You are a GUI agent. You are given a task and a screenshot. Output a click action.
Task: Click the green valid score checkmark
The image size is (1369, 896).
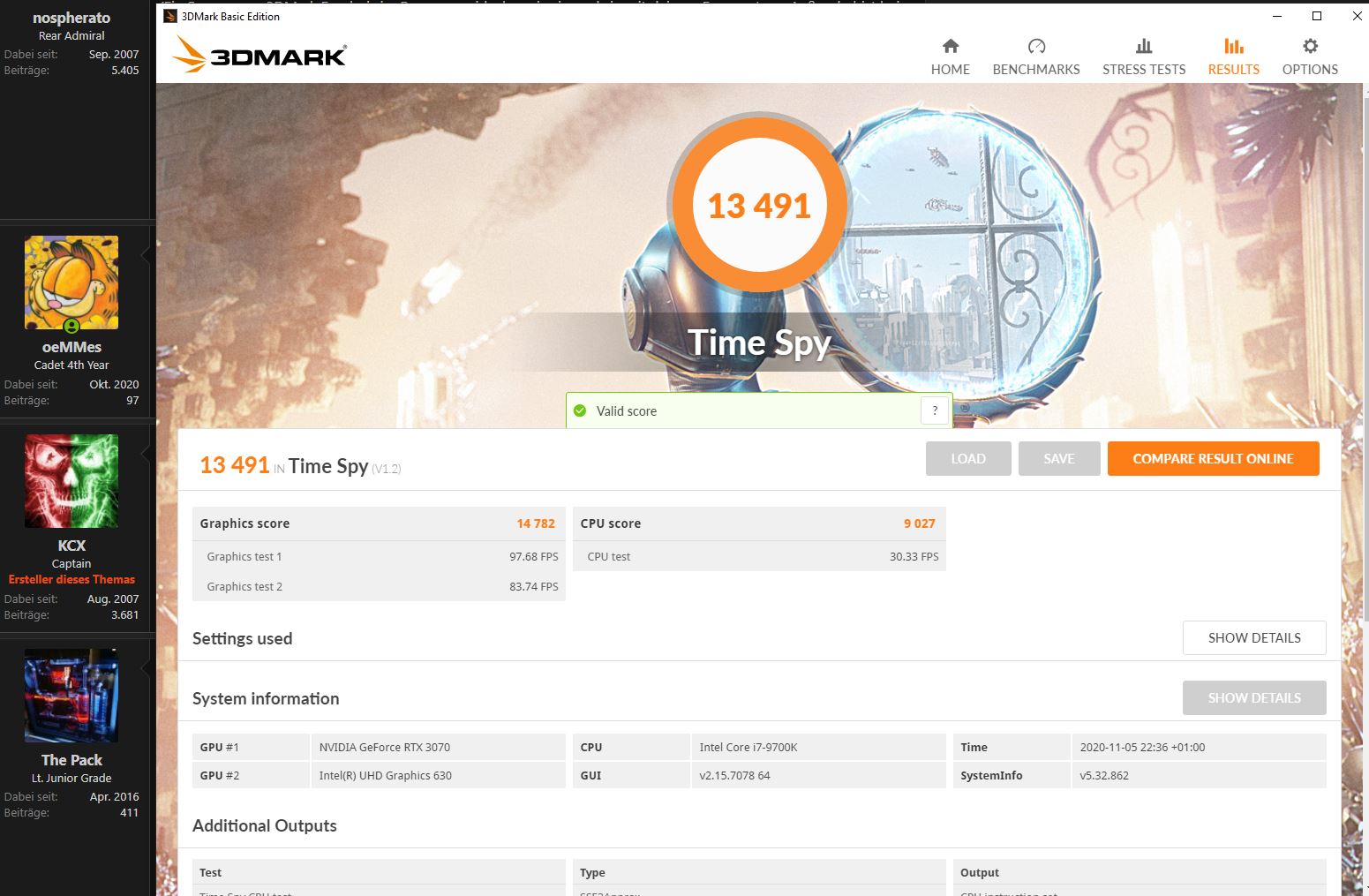580,410
